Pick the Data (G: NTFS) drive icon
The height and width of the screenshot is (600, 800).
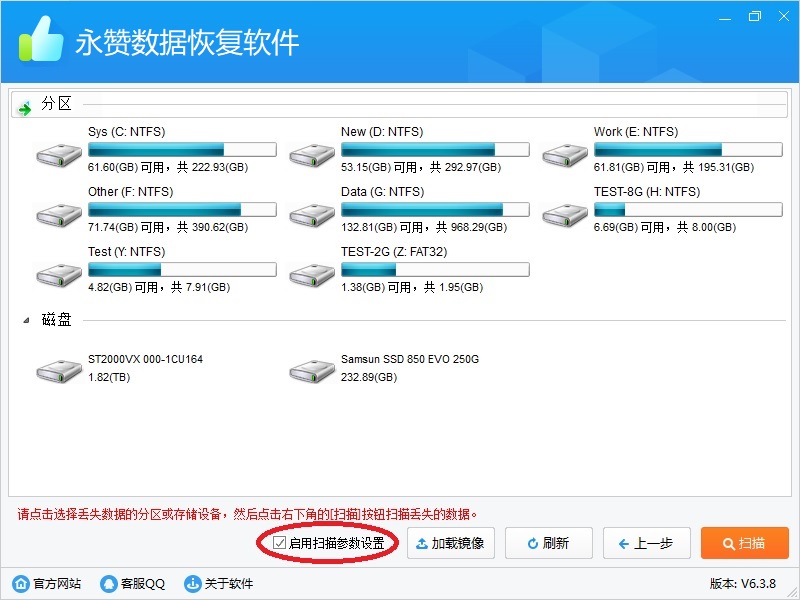point(312,214)
